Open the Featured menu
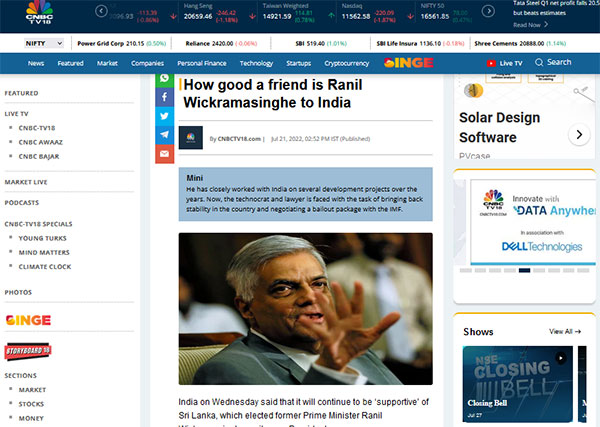The width and height of the screenshot is (600, 427). click(70, 63)
